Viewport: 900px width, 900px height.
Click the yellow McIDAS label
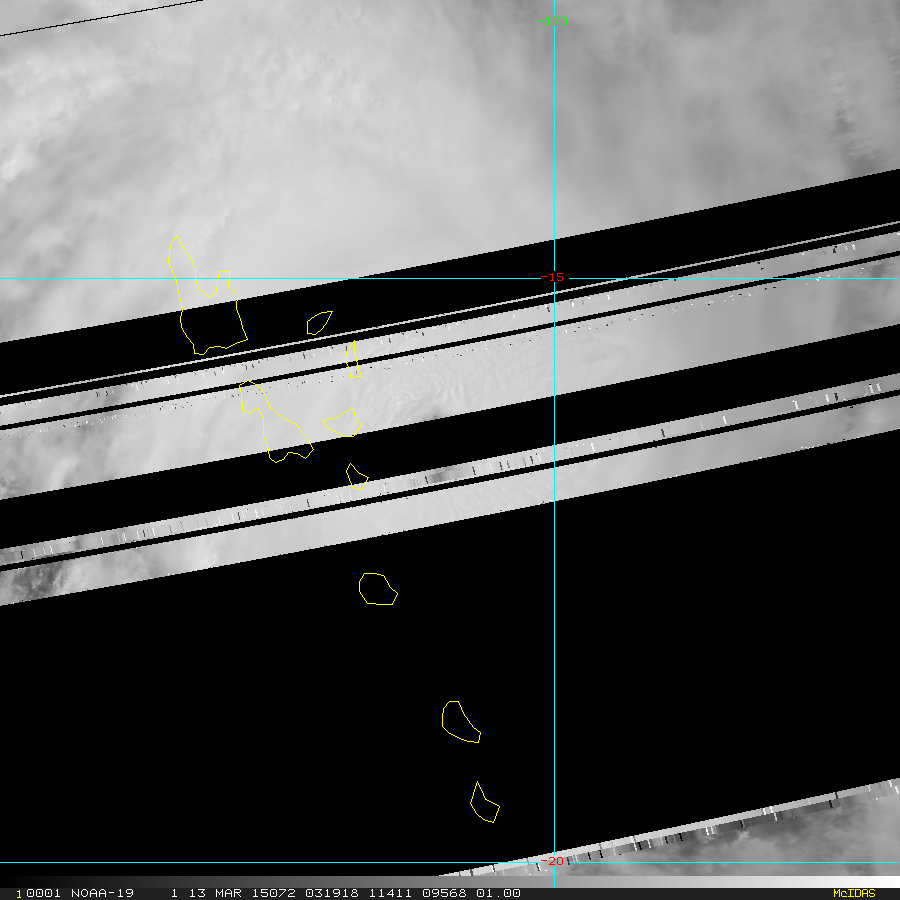[x=853, y=893]
